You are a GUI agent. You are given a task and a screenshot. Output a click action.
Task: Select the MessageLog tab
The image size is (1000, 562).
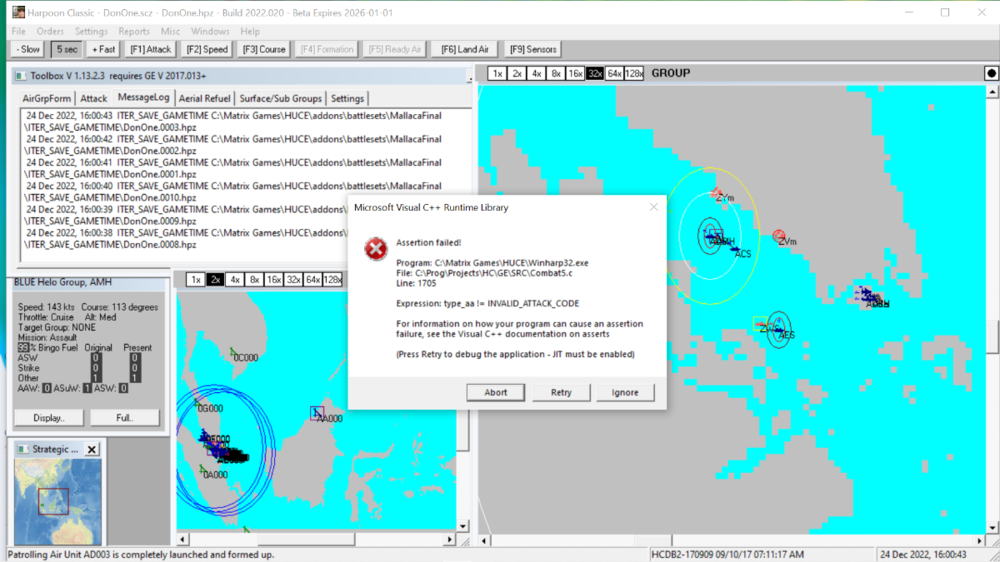click(143, 97)
